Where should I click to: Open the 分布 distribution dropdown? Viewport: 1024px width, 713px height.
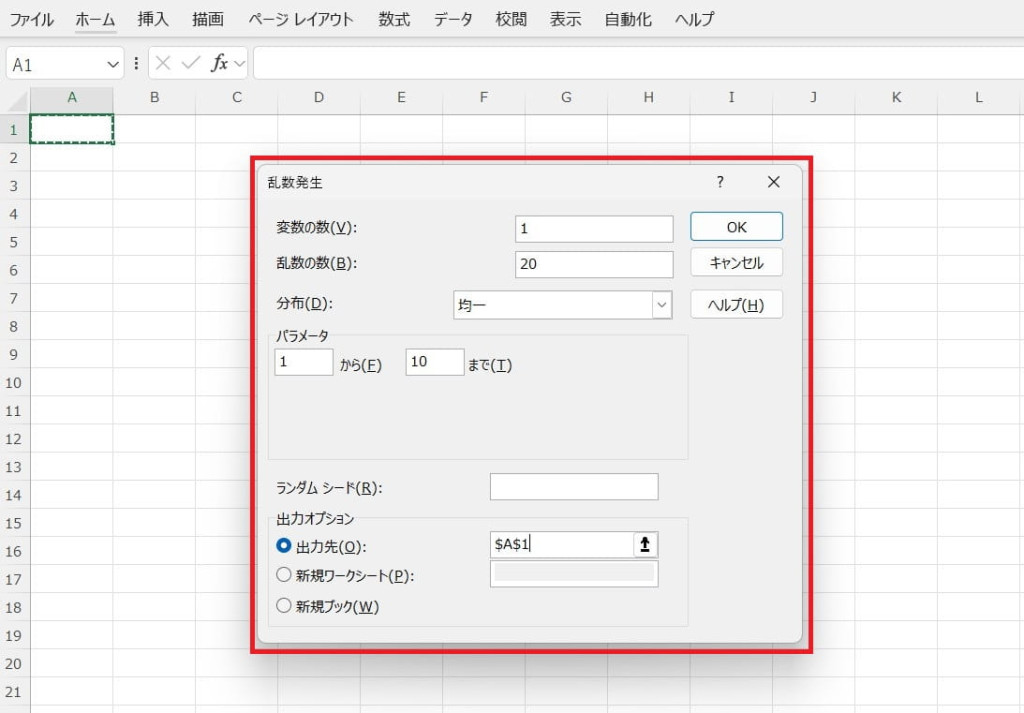pyautogui.click(x=661, y=305)
